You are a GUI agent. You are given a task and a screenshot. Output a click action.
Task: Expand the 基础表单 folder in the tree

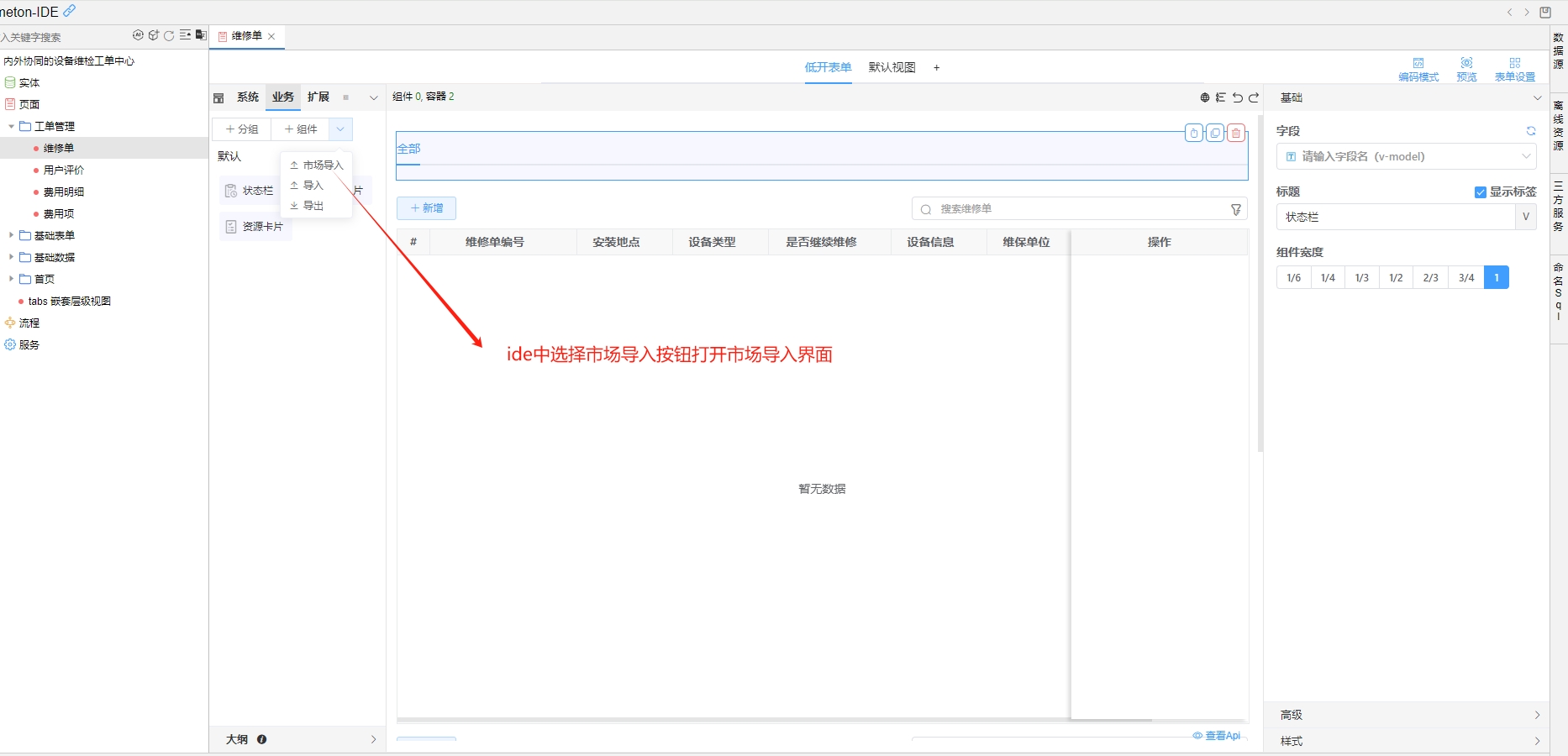[x=11, y=235]
